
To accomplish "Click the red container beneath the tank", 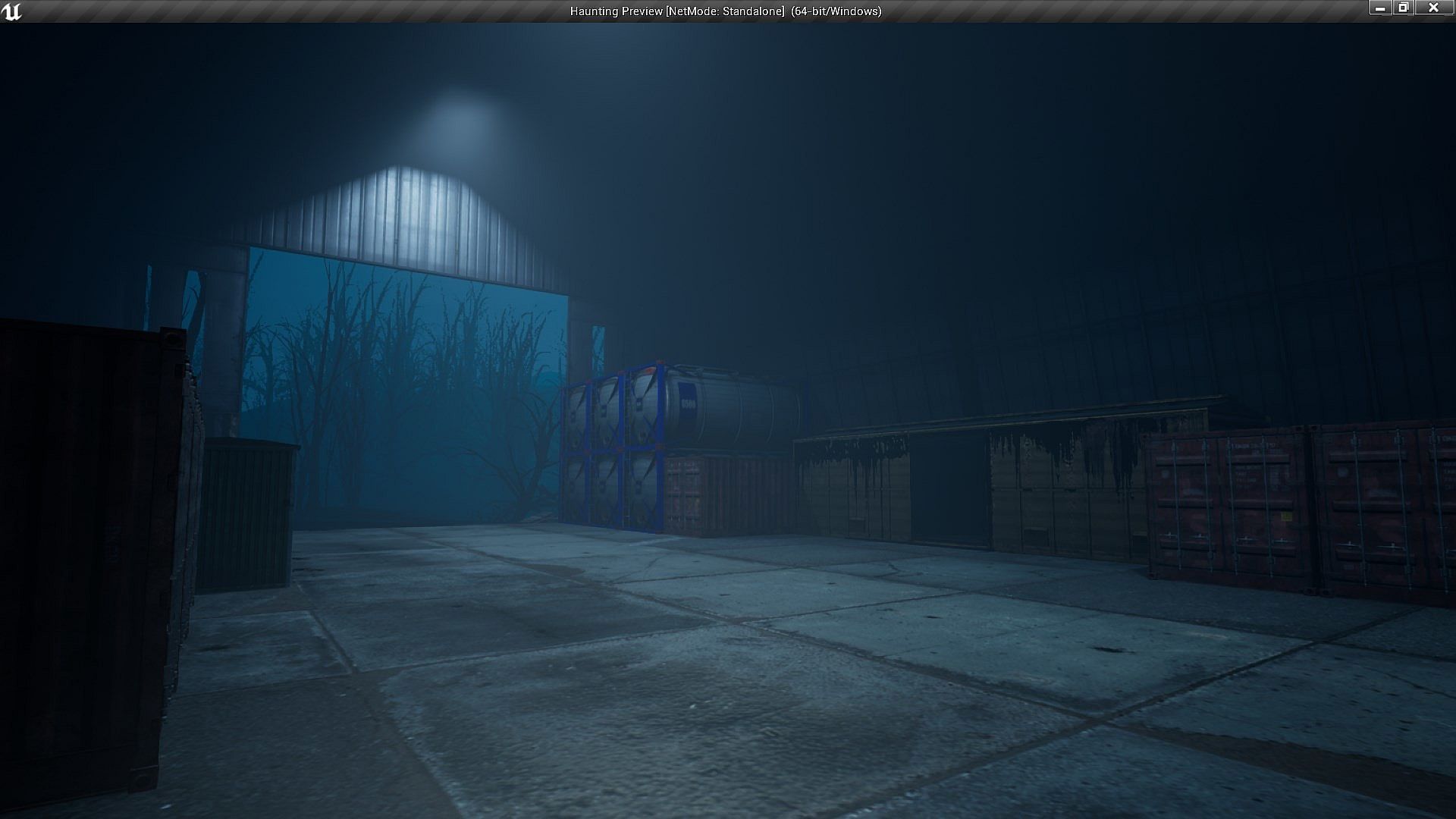I will coord(728,493).
